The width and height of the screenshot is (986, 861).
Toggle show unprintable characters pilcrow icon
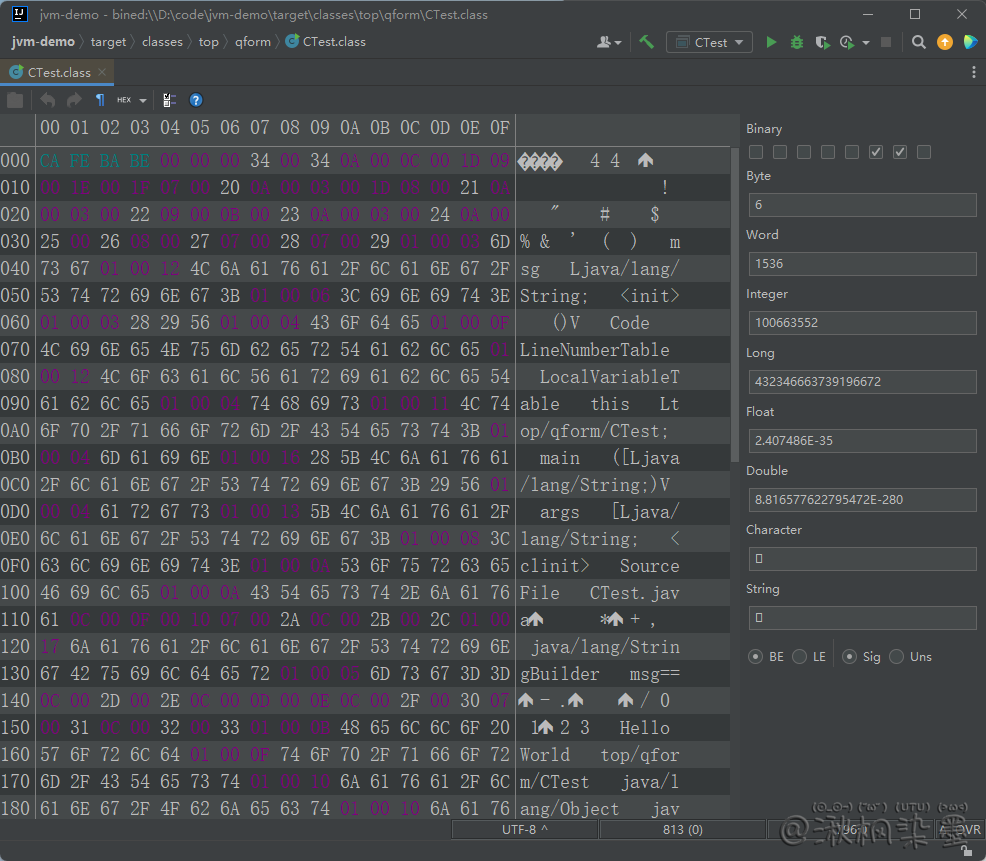click(x=99, y=100)
